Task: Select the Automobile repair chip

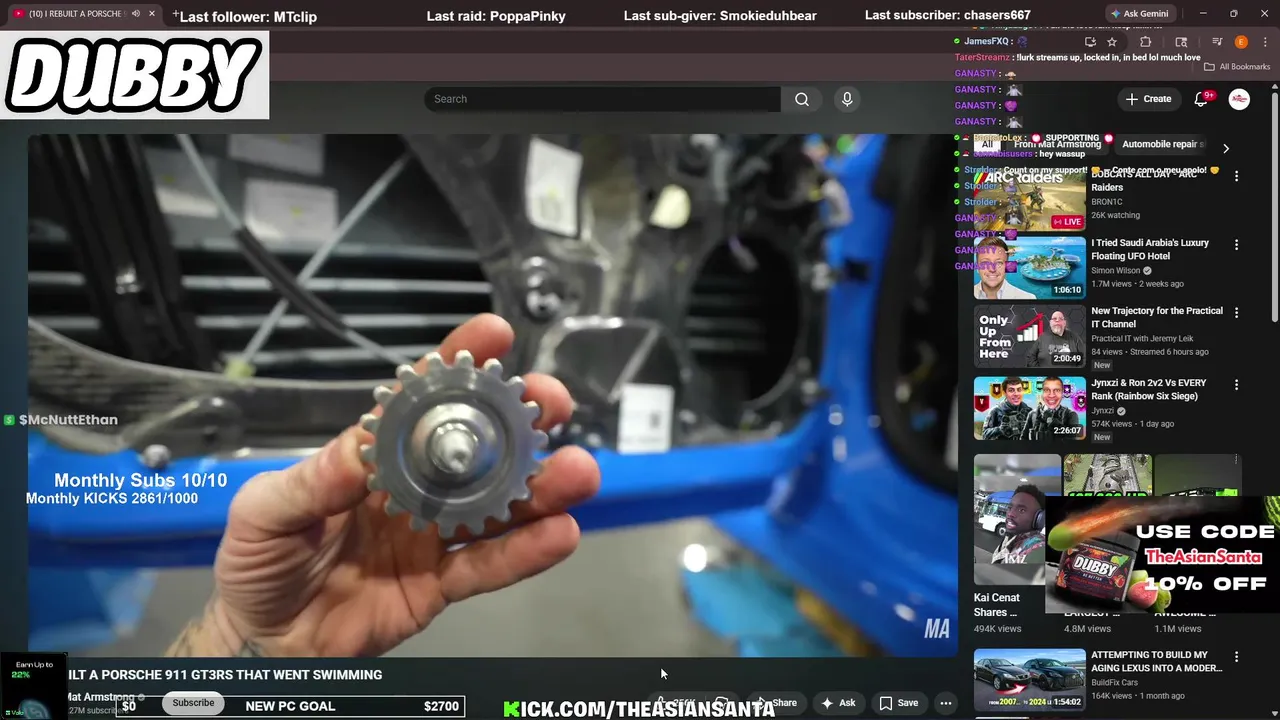Action: pyautogui.click(x=1162, y=144)
